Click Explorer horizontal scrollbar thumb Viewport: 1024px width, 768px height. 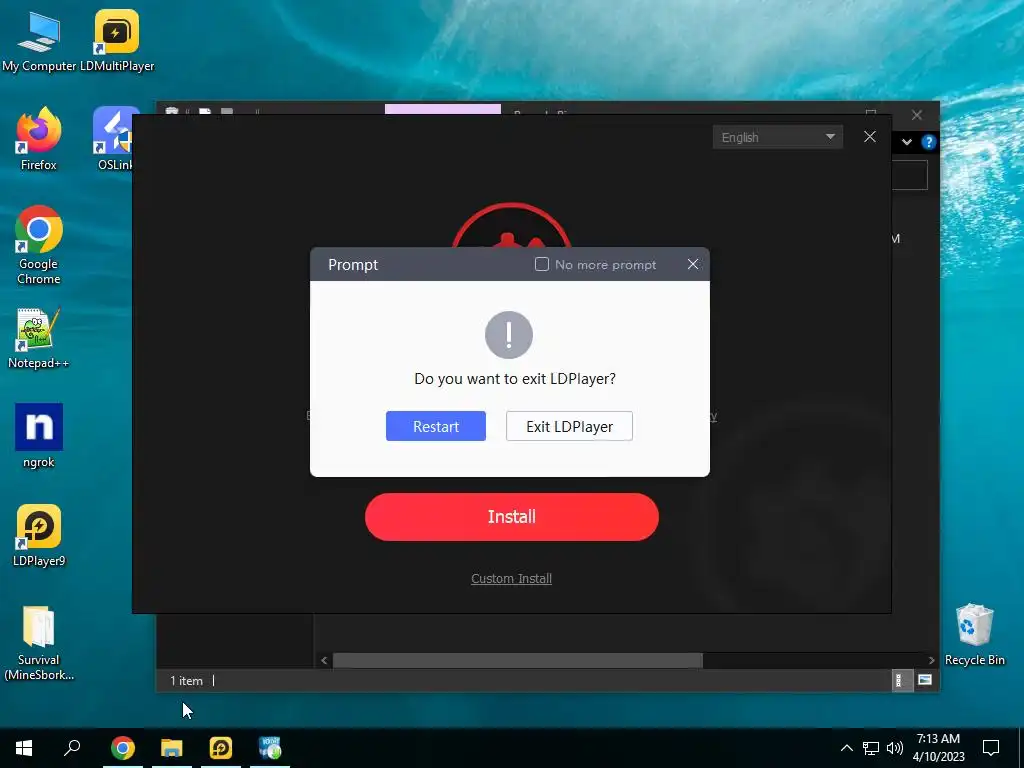[x=517, y=660]
